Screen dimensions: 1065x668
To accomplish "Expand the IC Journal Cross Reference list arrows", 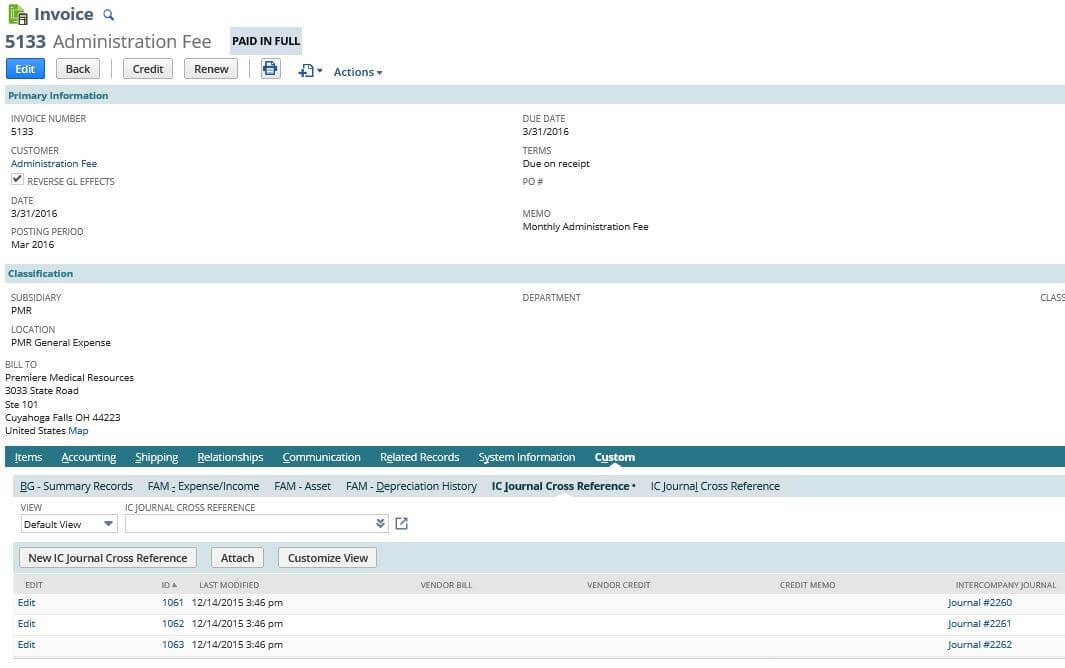I will pos(380,524).
